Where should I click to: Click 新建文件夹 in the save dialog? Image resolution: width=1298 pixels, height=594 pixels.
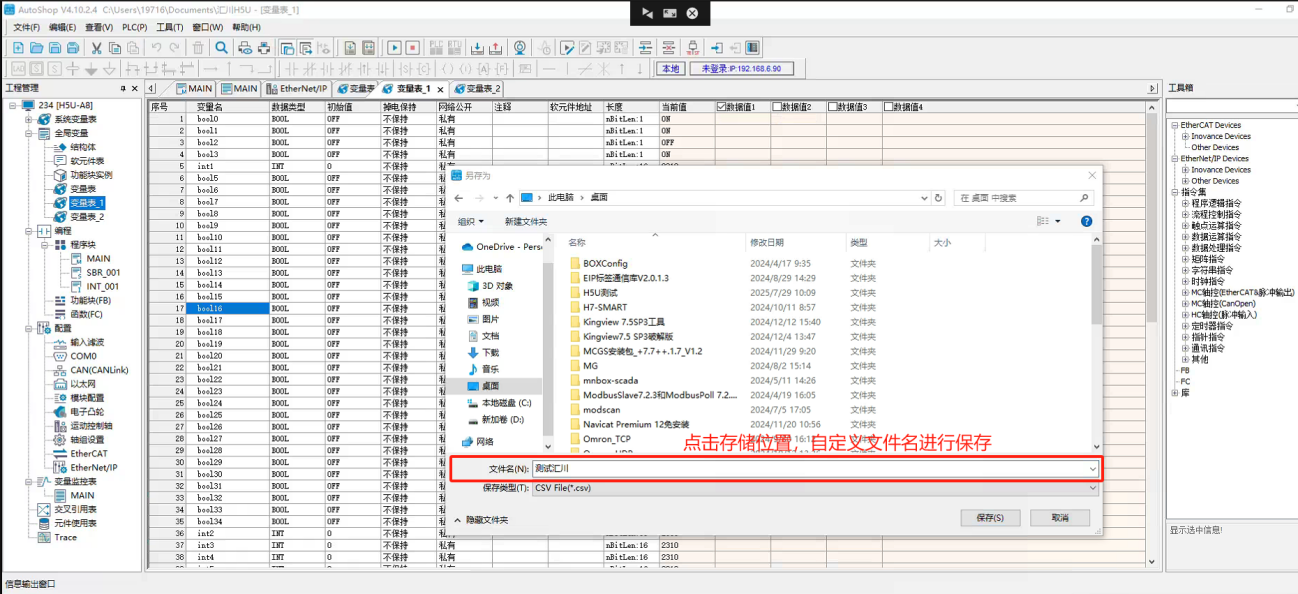[525, 221]
